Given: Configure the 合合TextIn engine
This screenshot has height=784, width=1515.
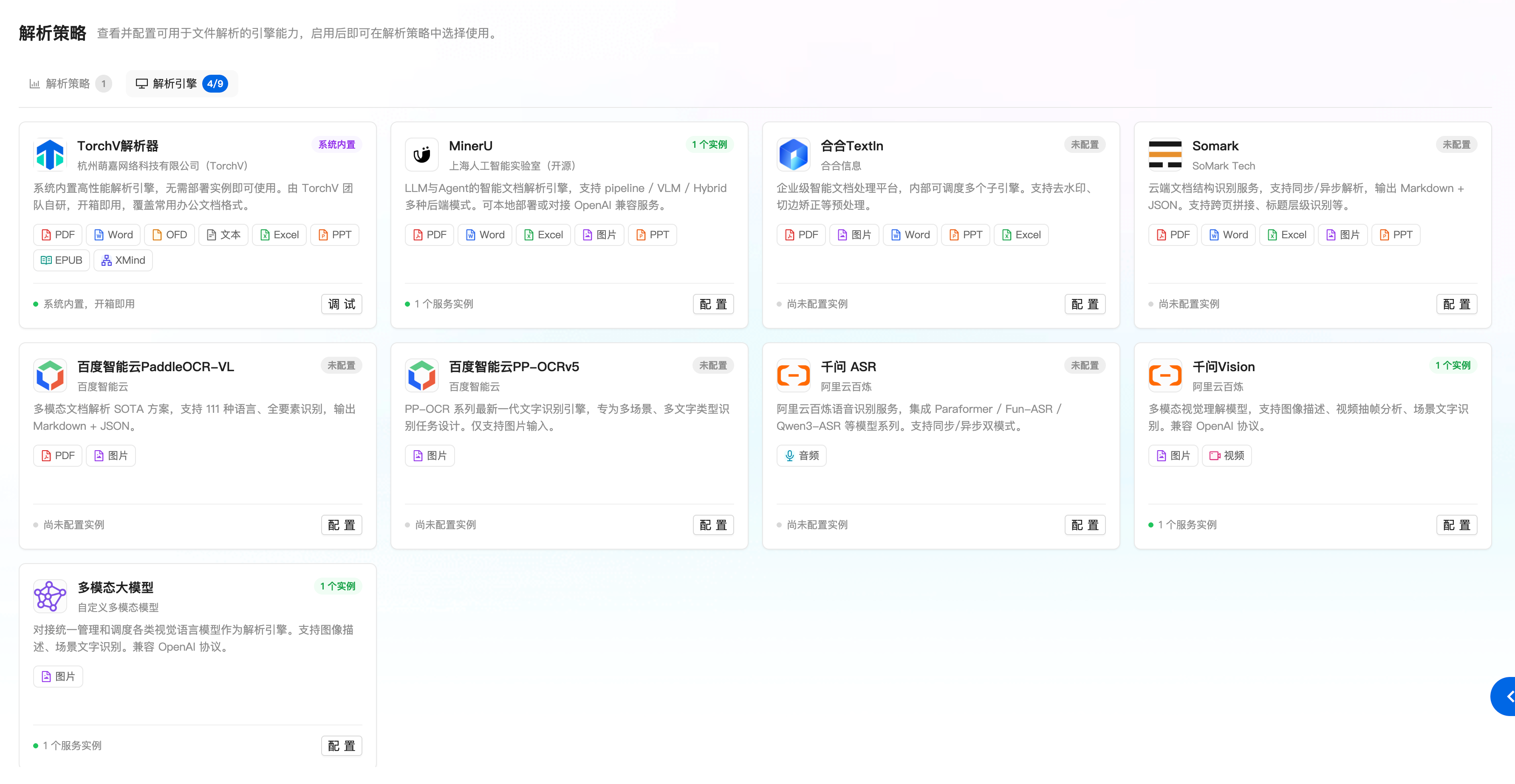Looking at the screenshot, I should tap(1085, 305).
